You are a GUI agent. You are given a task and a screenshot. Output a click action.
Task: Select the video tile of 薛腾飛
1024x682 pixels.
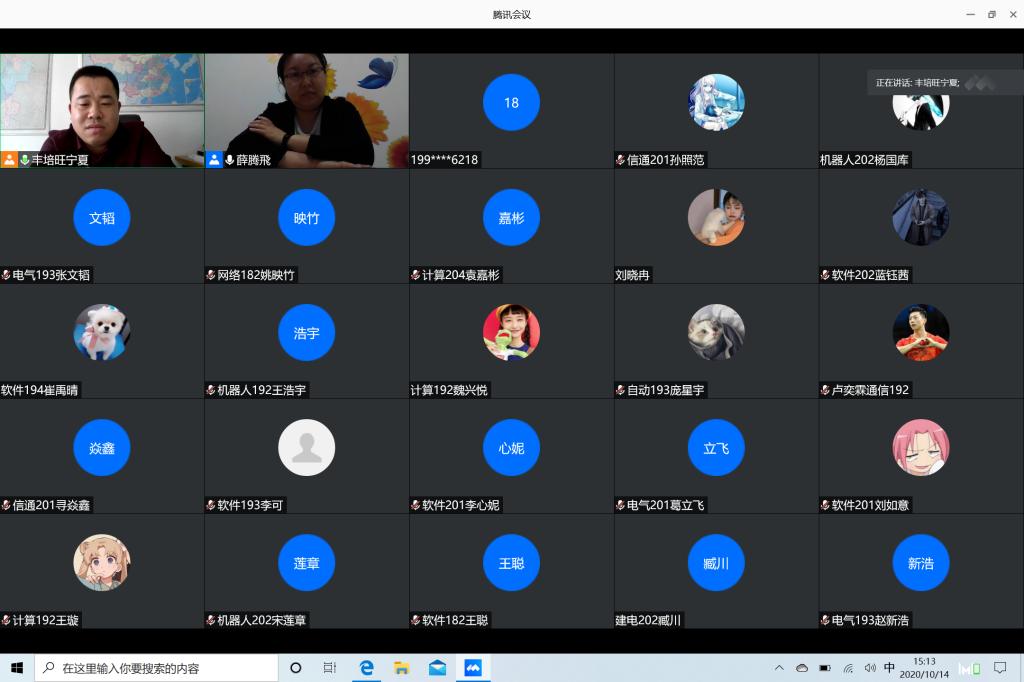pyautogui.click(x=307, y=105)
